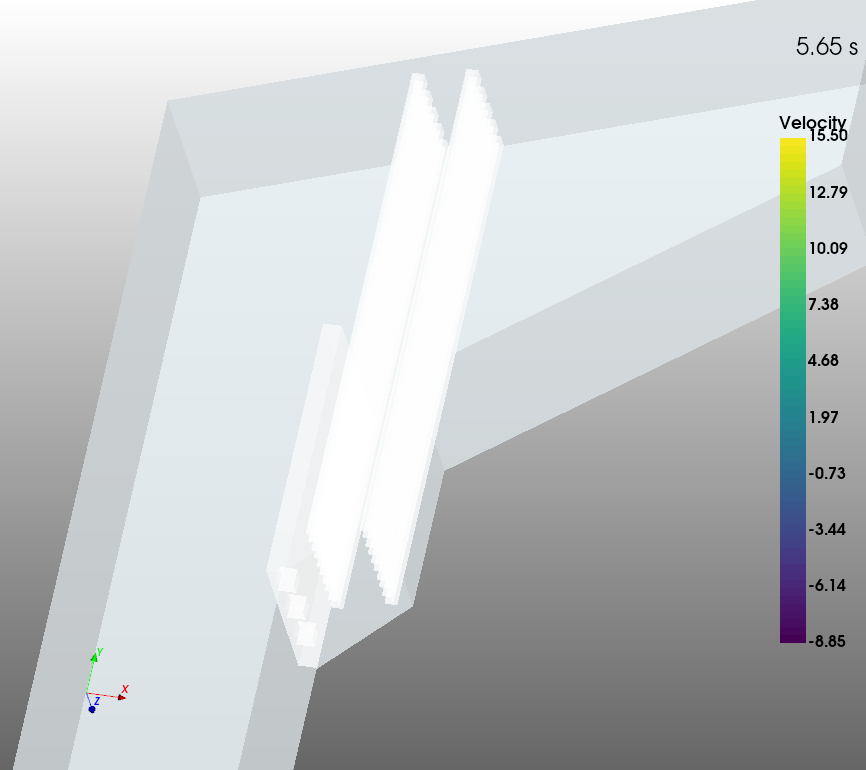
Task: Click the -6.14 legend value
Action: pyautogui.click(x=827, y=586)
